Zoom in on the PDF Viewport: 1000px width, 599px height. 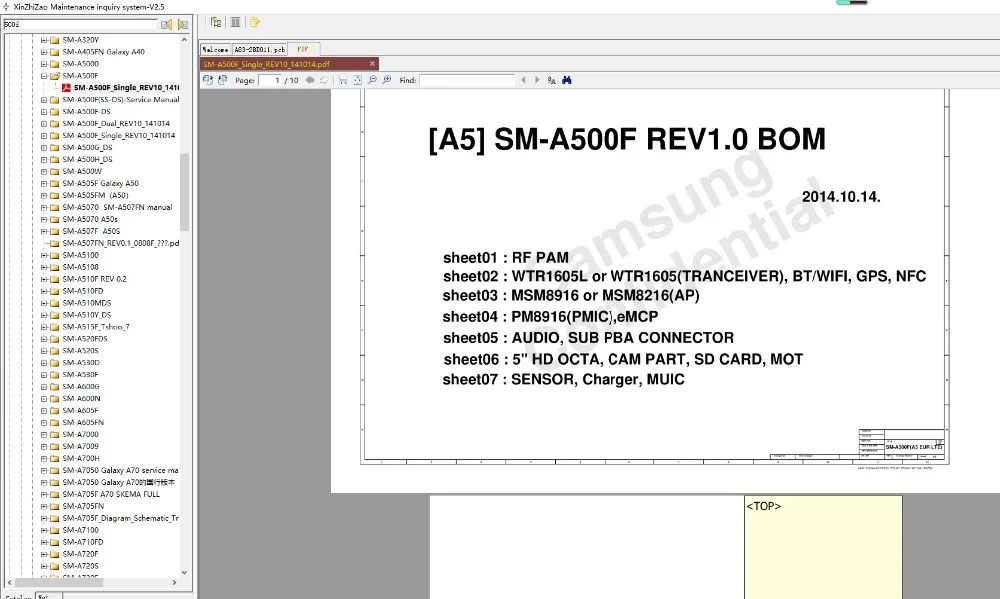[386, 80]
